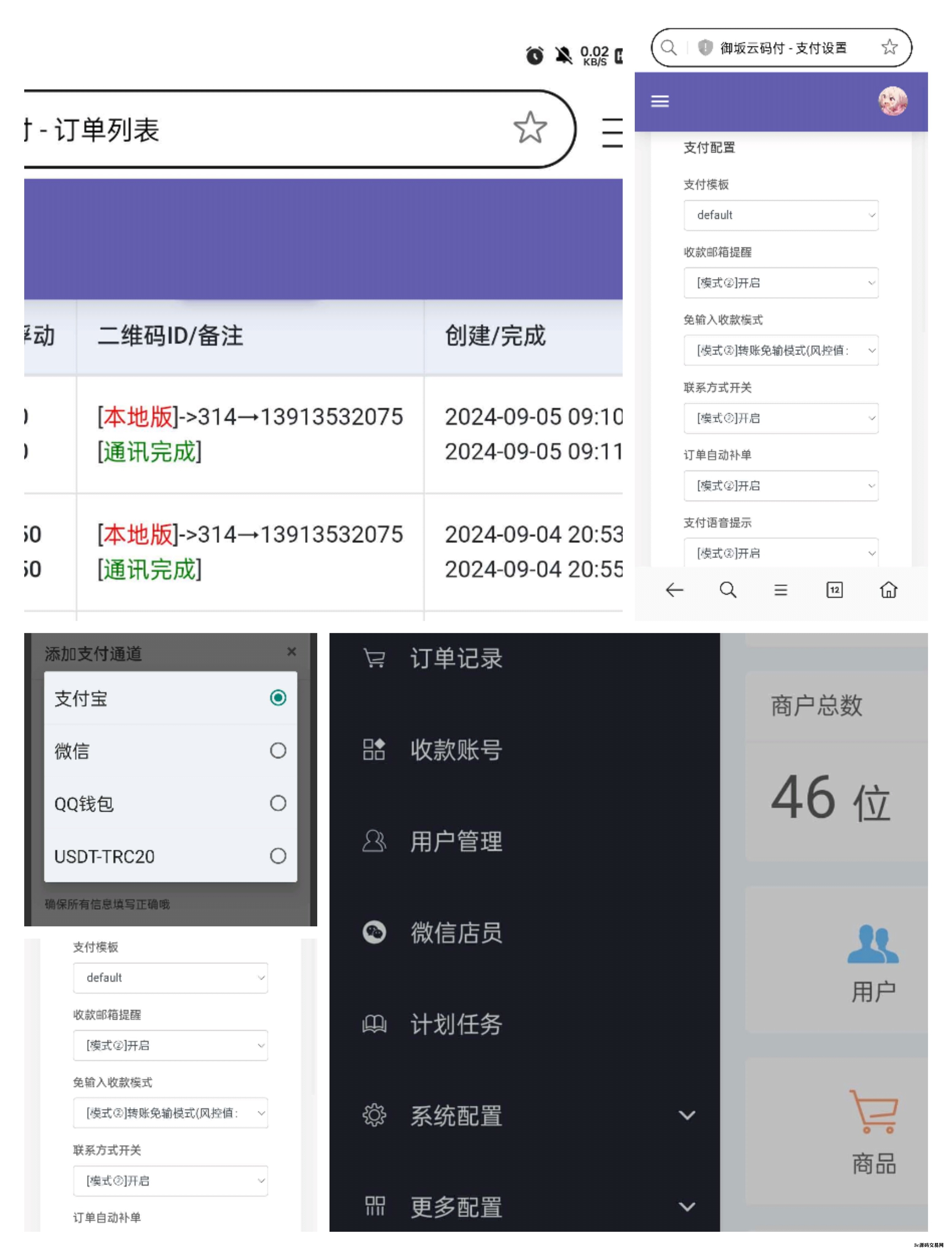Screen dimensions: 952x1256
Task: Click the grid icon beside 收款账号
Action: pos(374,749)
